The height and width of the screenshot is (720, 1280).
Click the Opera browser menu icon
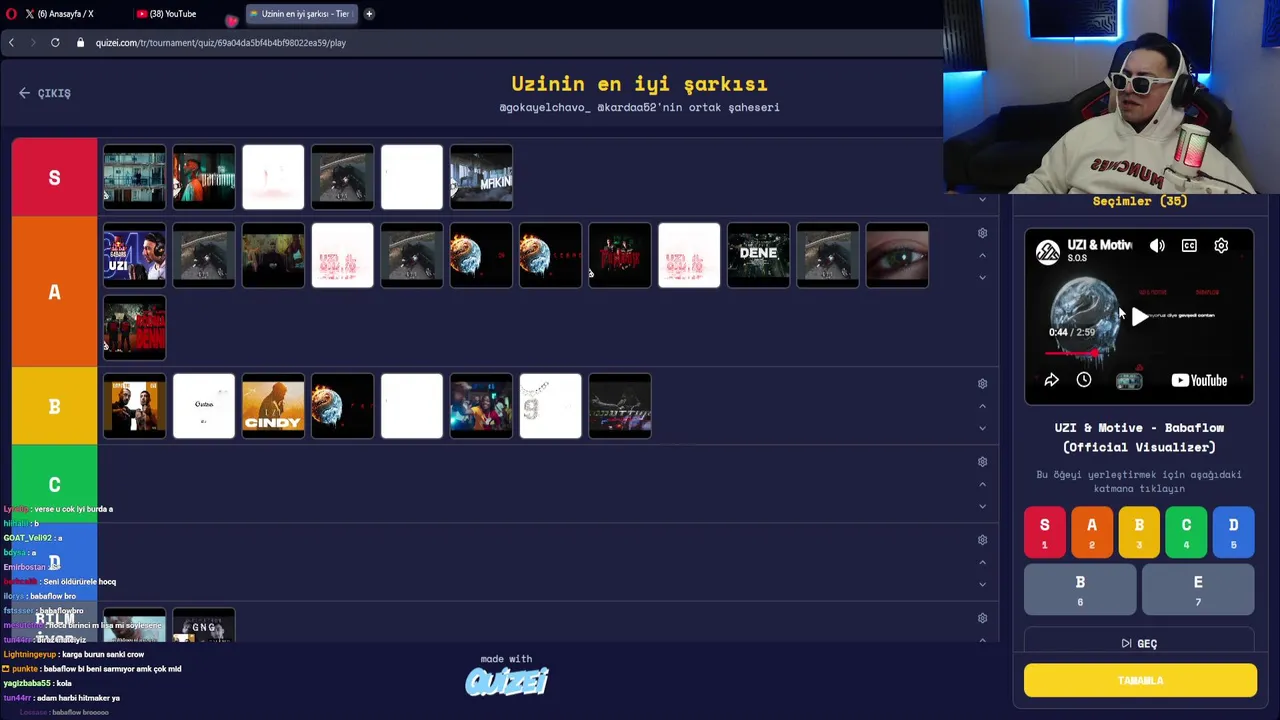click(11, 14)
